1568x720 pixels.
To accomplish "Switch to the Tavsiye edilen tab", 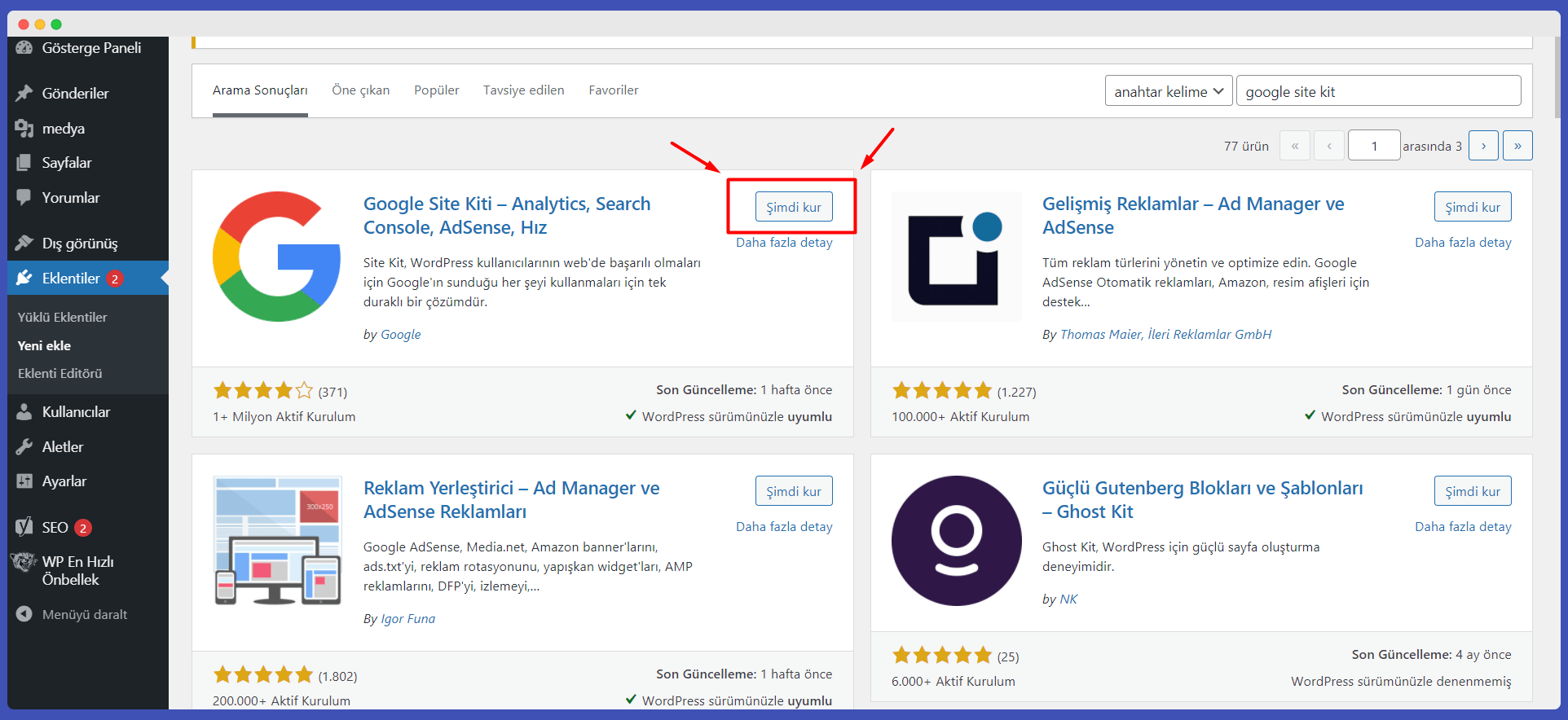I will coord(523,90).
